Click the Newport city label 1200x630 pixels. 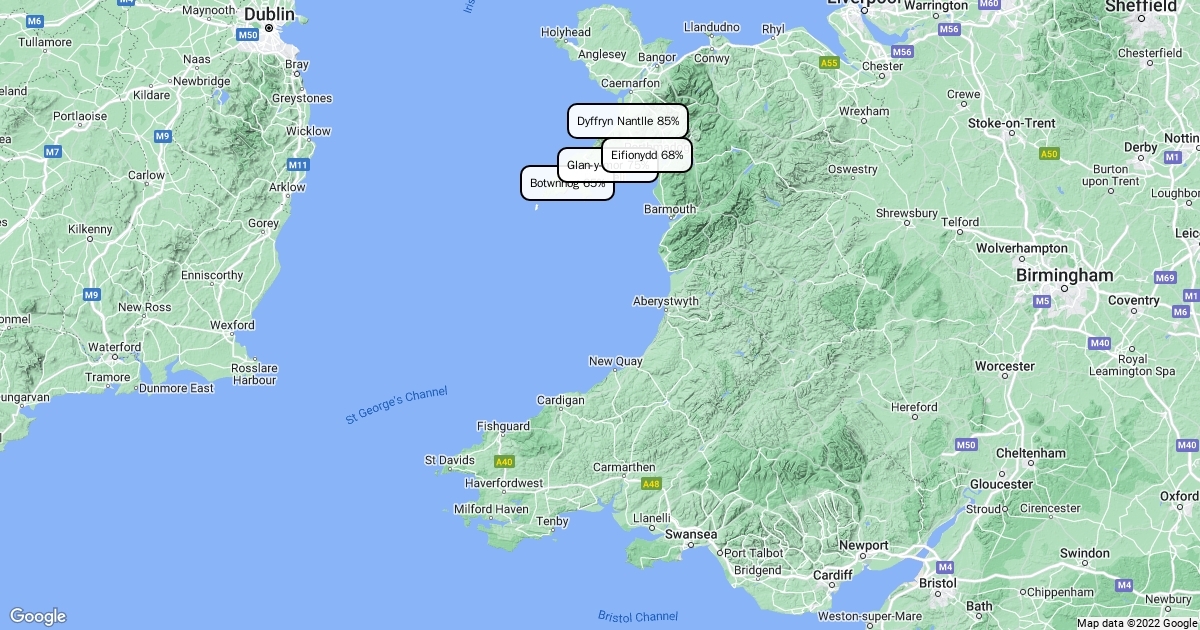[863, 545]
